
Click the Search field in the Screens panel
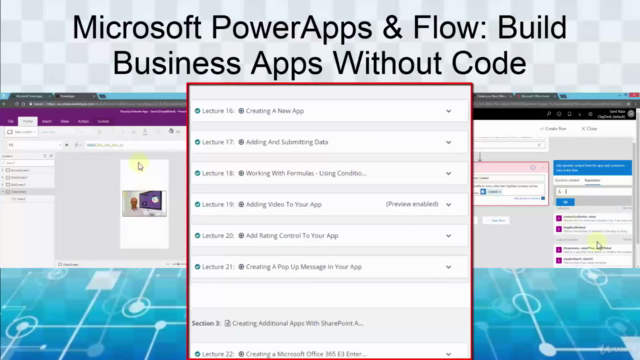27,163
